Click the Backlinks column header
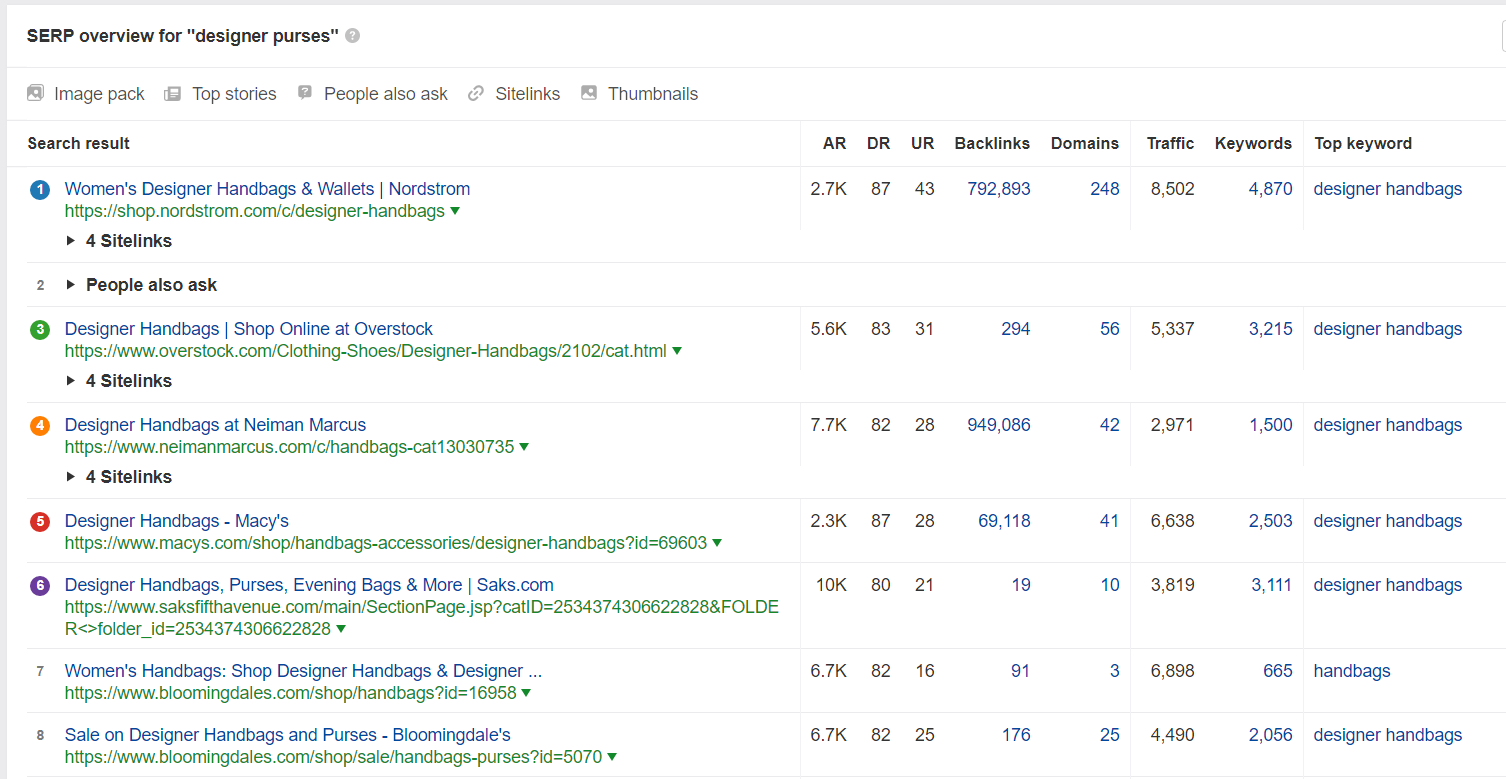 pos(992,143)
